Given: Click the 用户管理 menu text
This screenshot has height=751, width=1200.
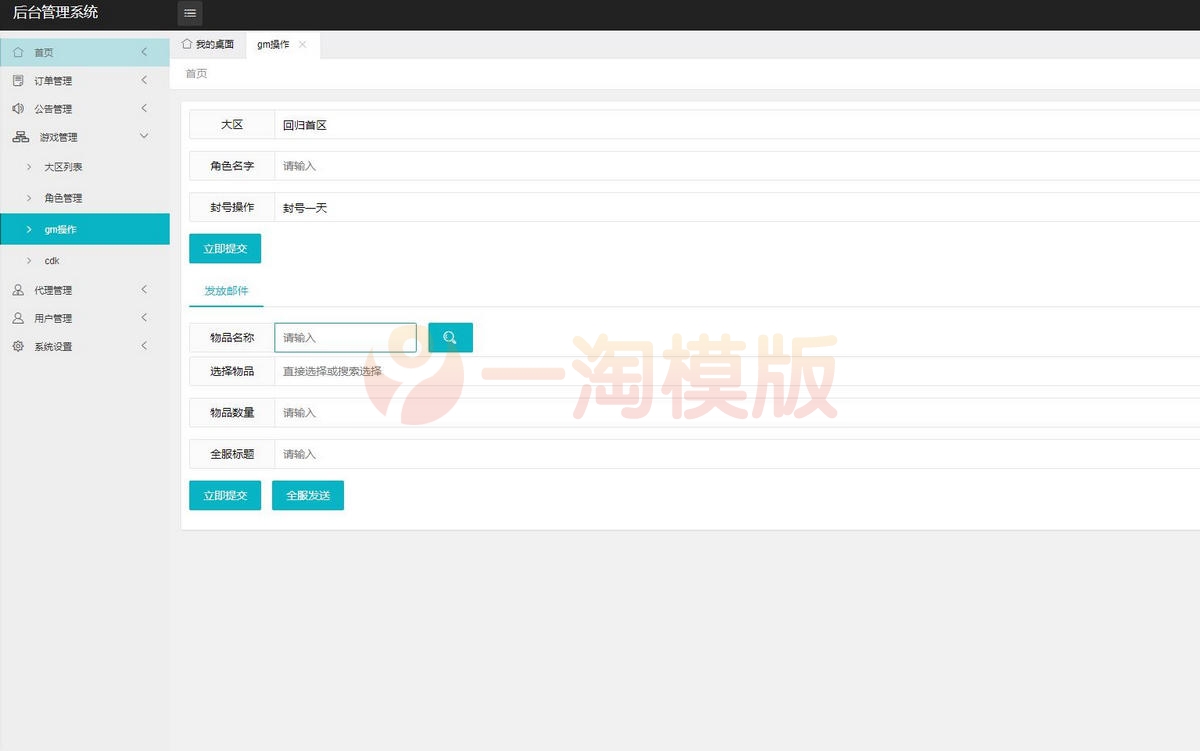Looking at the screenshot, I should tap(53, 319).
